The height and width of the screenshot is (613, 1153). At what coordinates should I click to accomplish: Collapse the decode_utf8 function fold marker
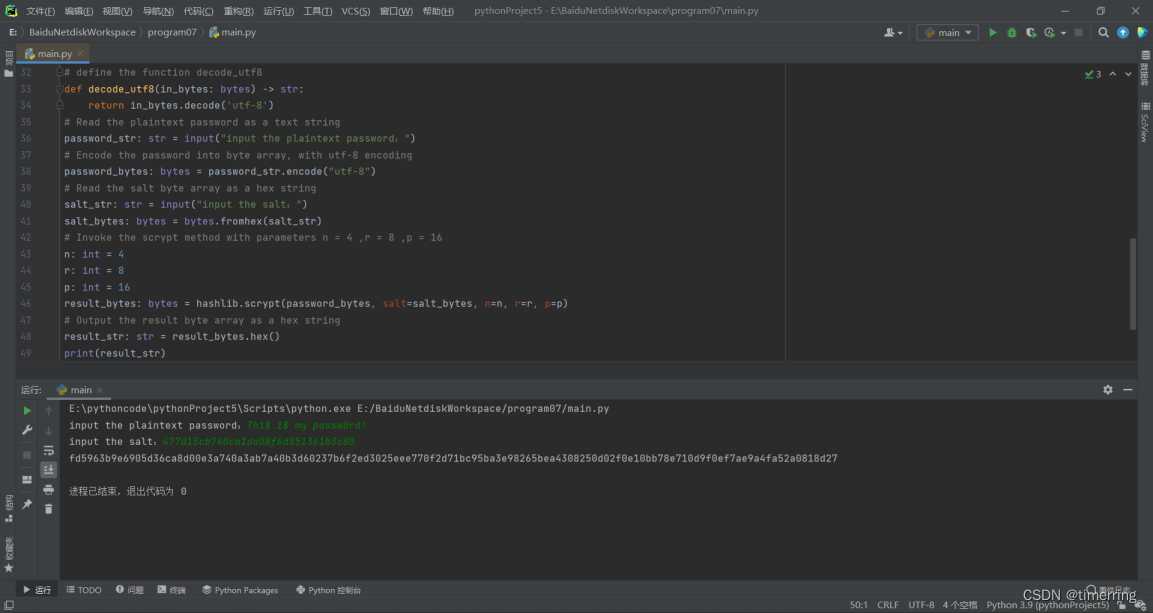(x=60, y=89)
